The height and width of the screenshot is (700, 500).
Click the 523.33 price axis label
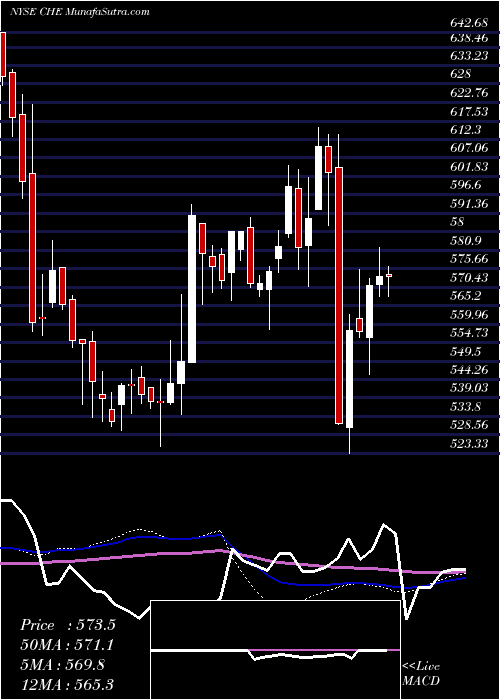click(468, 443)
